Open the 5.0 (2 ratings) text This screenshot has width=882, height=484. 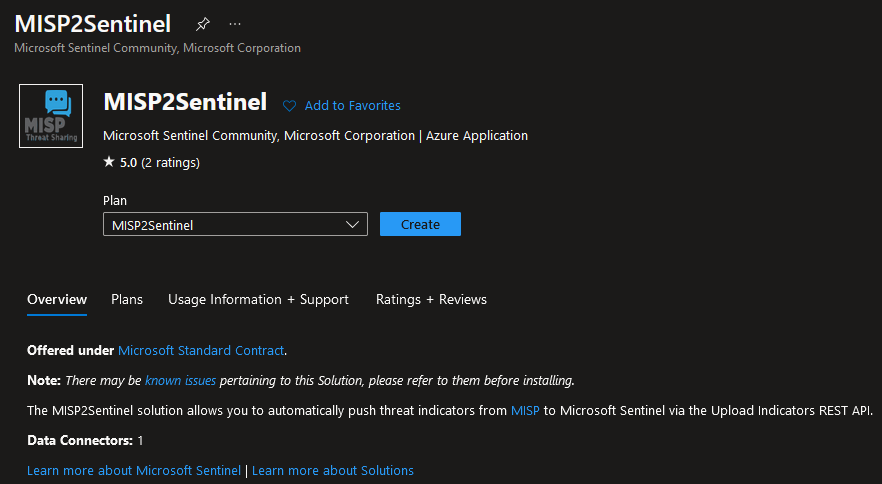(x=160, y=163)
